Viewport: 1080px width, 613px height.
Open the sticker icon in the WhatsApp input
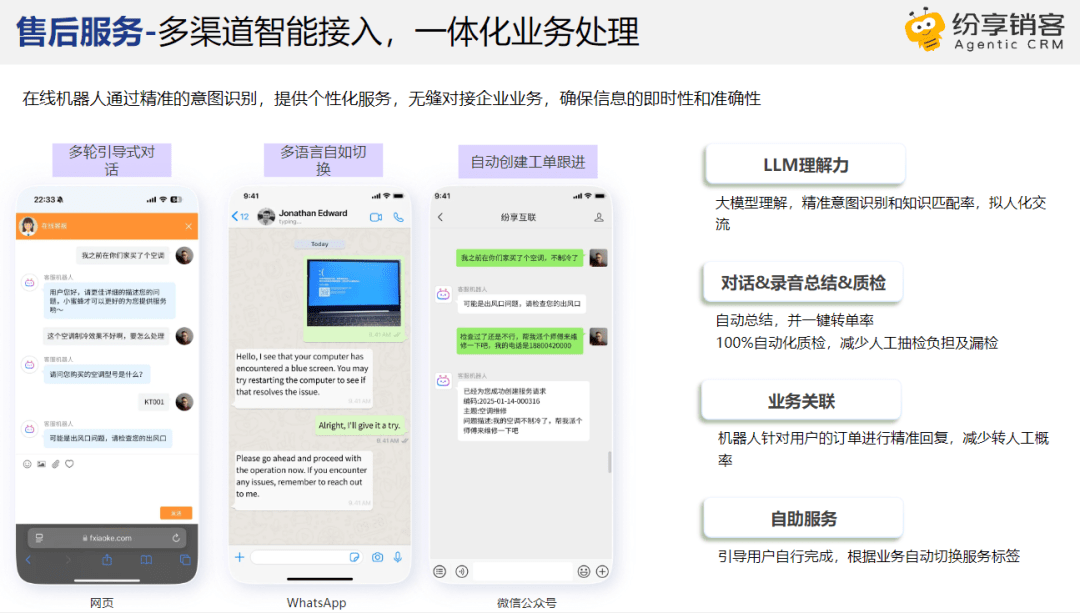(354, 557)
